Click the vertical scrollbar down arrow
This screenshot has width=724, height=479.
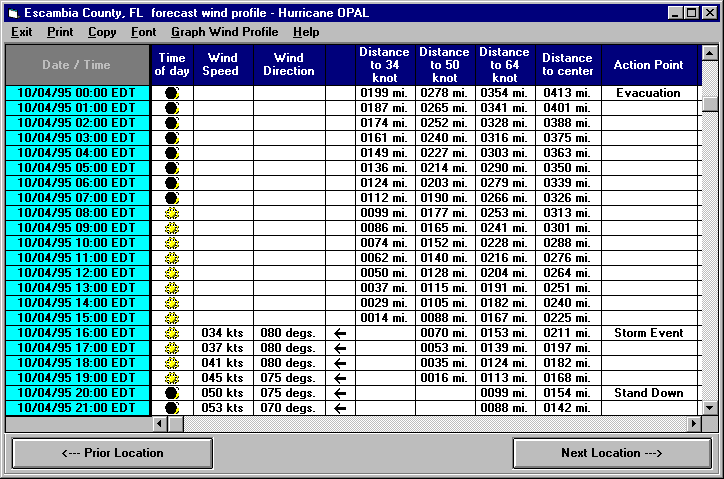point(709,408)
